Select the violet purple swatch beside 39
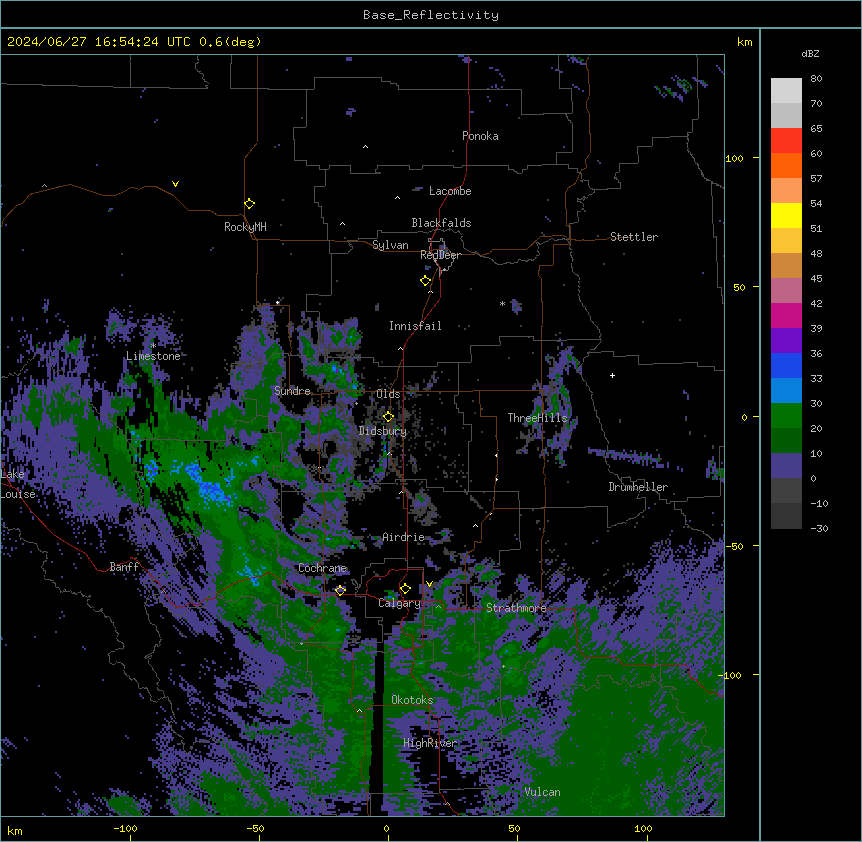The width and height of the screenshot is (862, 842). (786, 341)
